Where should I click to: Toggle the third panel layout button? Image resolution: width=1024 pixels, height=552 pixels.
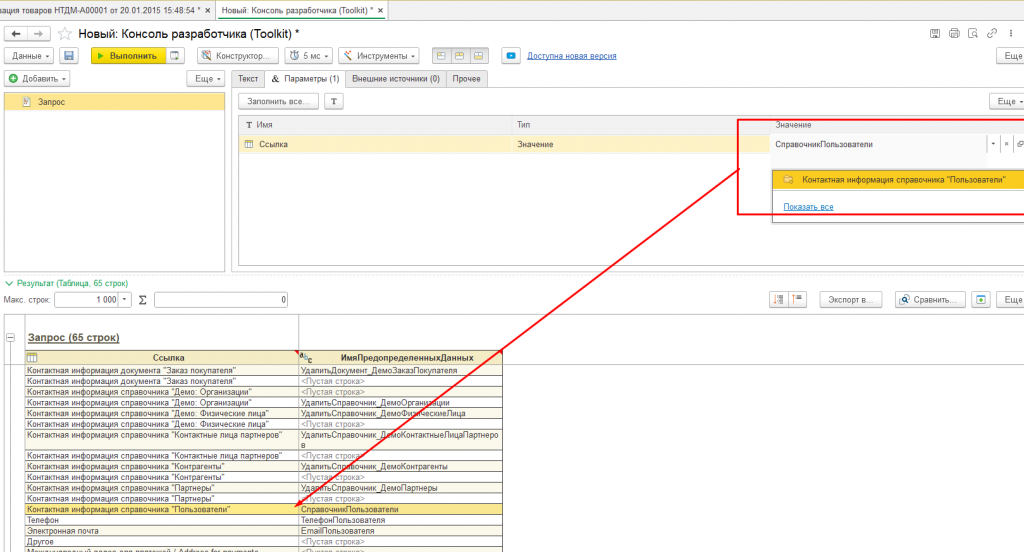pyautogui.click(x=478, y=56)
